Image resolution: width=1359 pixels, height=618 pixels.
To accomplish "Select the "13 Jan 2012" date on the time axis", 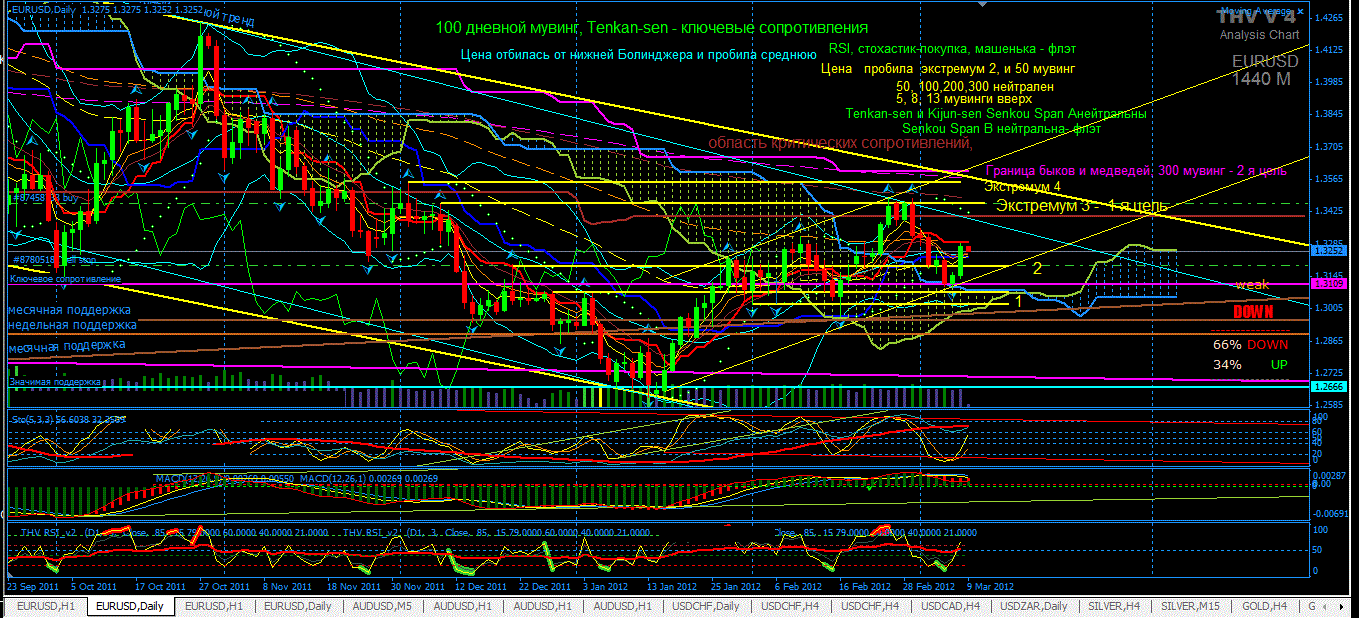I will (x=671, y=587).
